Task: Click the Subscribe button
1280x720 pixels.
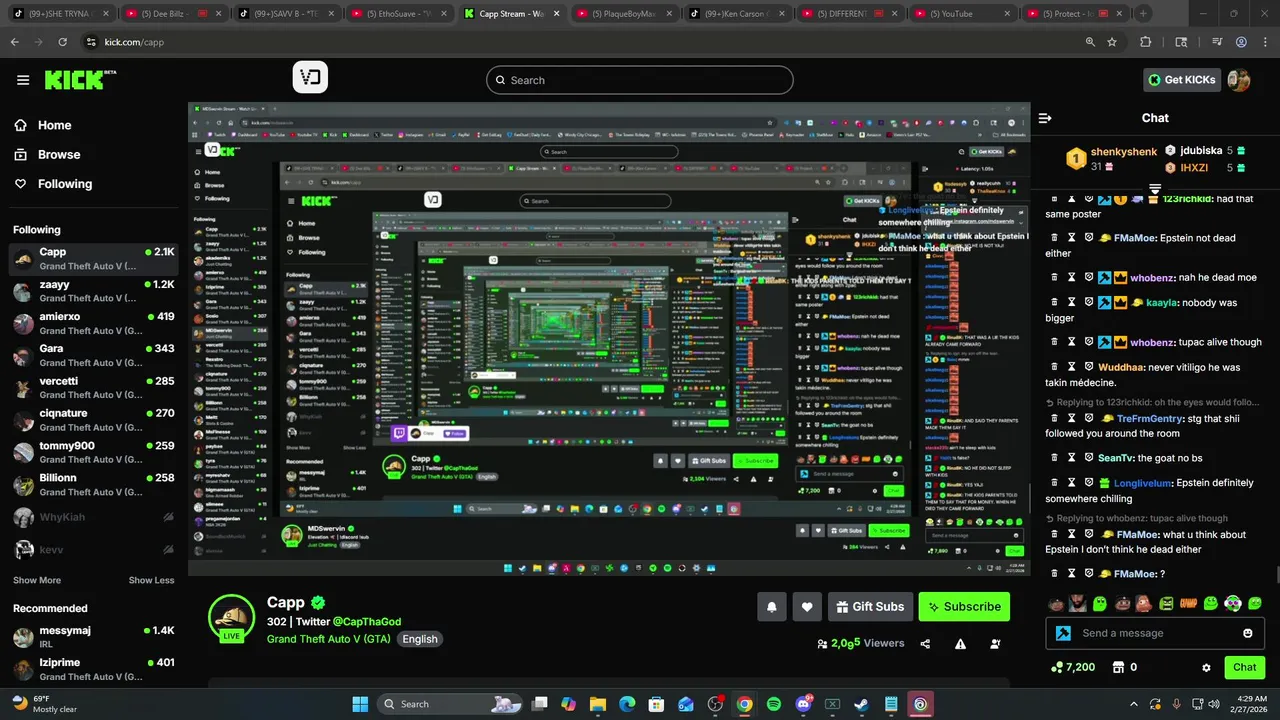Action: pyautogui.click(x=964, y=607)
